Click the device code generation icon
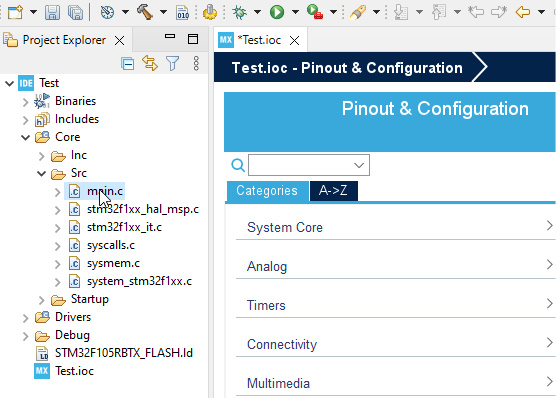The image size is (556, 398). tap(210, 12)
